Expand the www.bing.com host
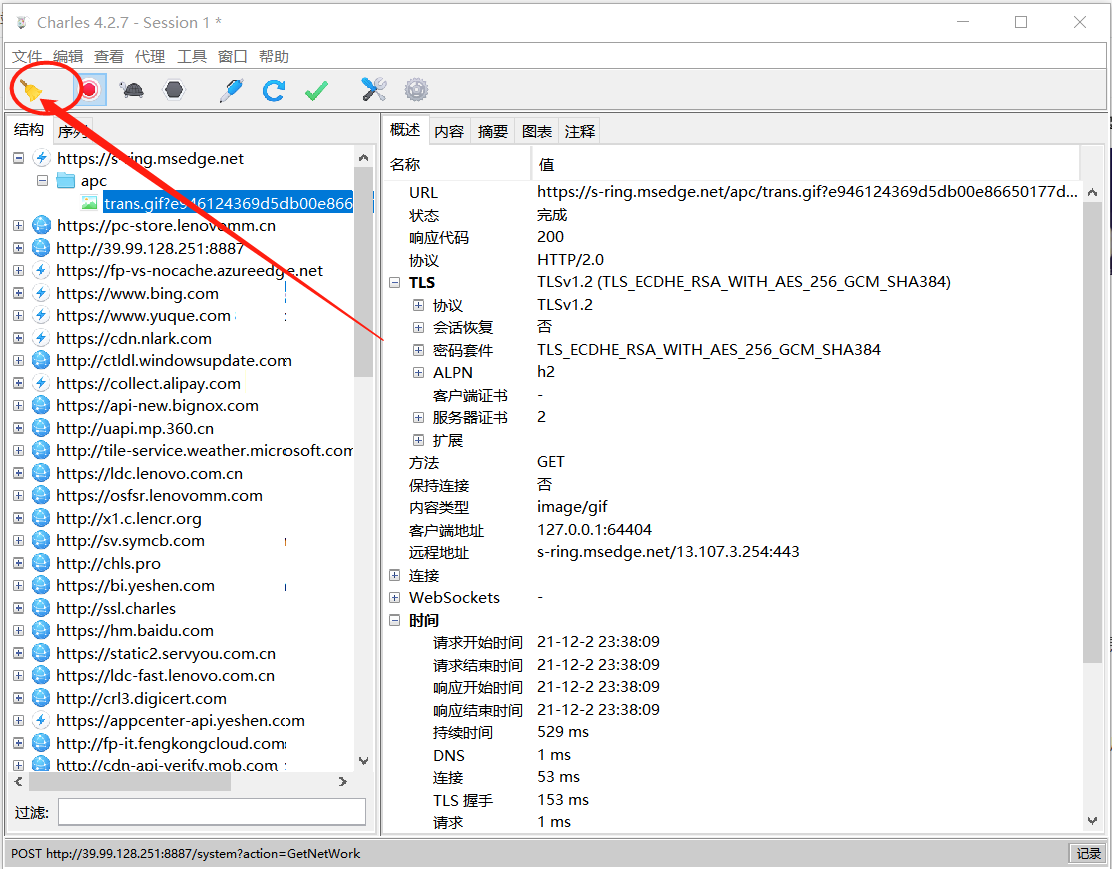Viewport: 1112px width, 869px height. [x=18, y=293]
